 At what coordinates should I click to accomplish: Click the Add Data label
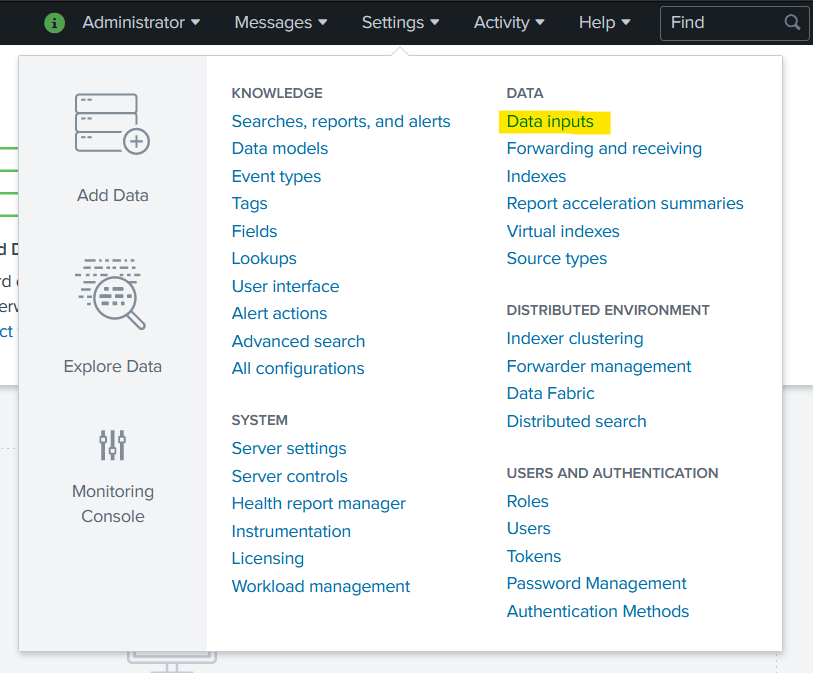click(x=113, y=195)
